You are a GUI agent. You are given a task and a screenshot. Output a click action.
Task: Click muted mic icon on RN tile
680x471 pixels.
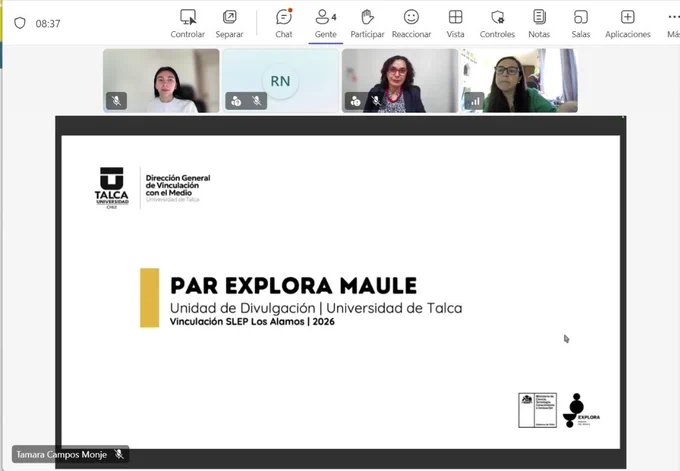coord(257,101)
